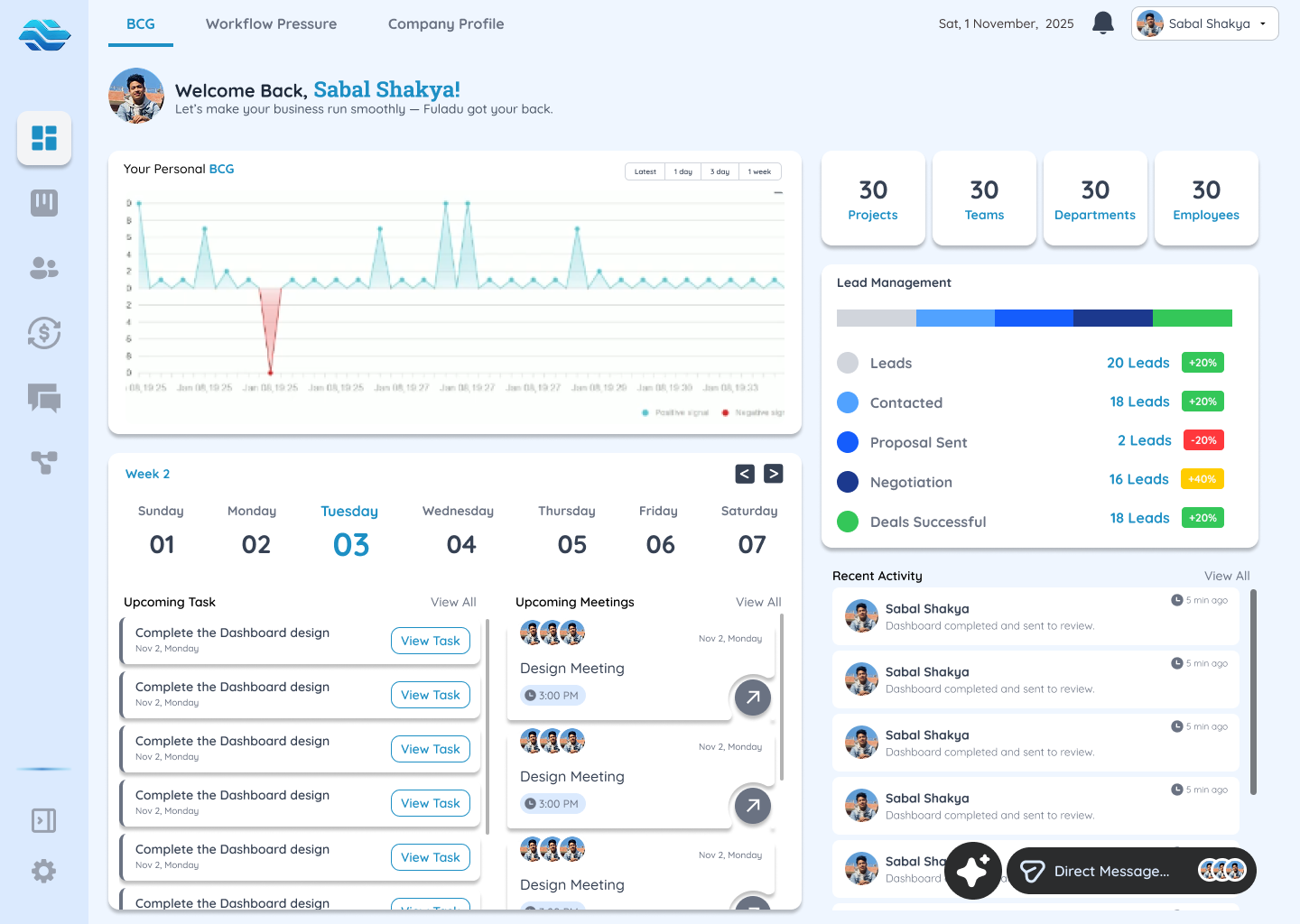Go to previous week arrow
The height and width of the screenshot is (924, 1300).
[x=745, y=474]
